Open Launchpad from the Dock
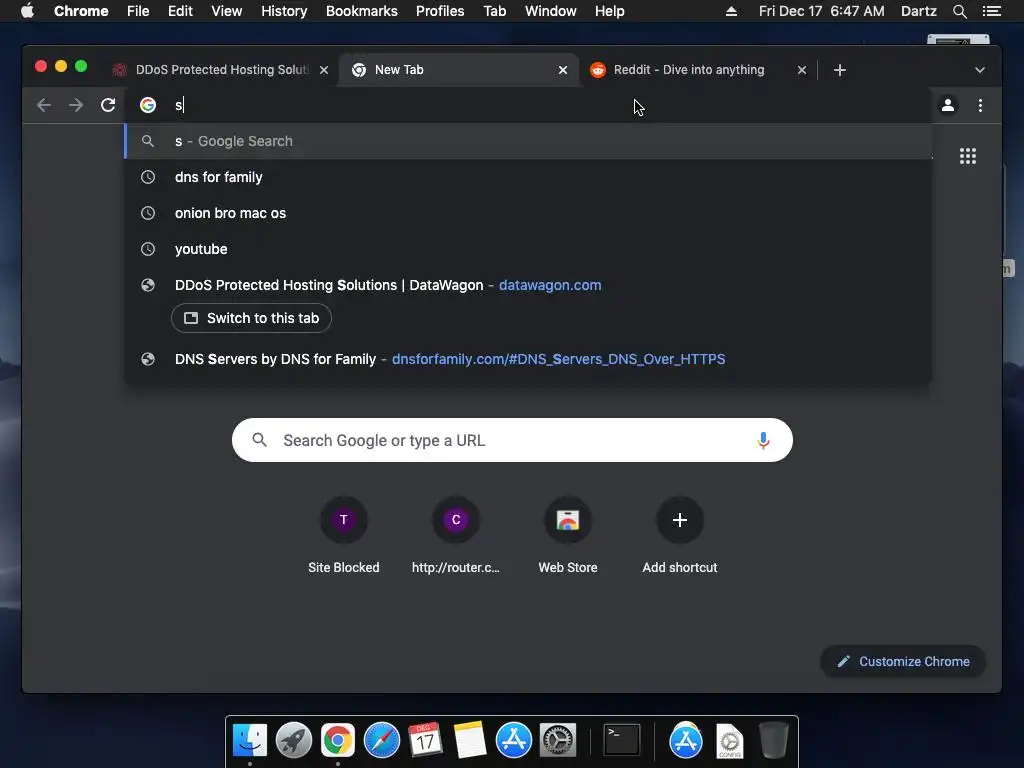The image size is (1024, 768). click(294, 741)
